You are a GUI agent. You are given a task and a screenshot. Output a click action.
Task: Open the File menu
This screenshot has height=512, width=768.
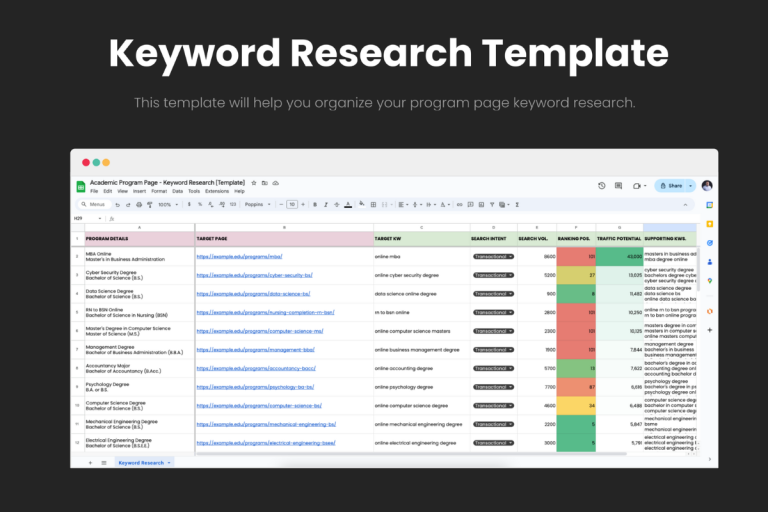(x=94, y=192)
